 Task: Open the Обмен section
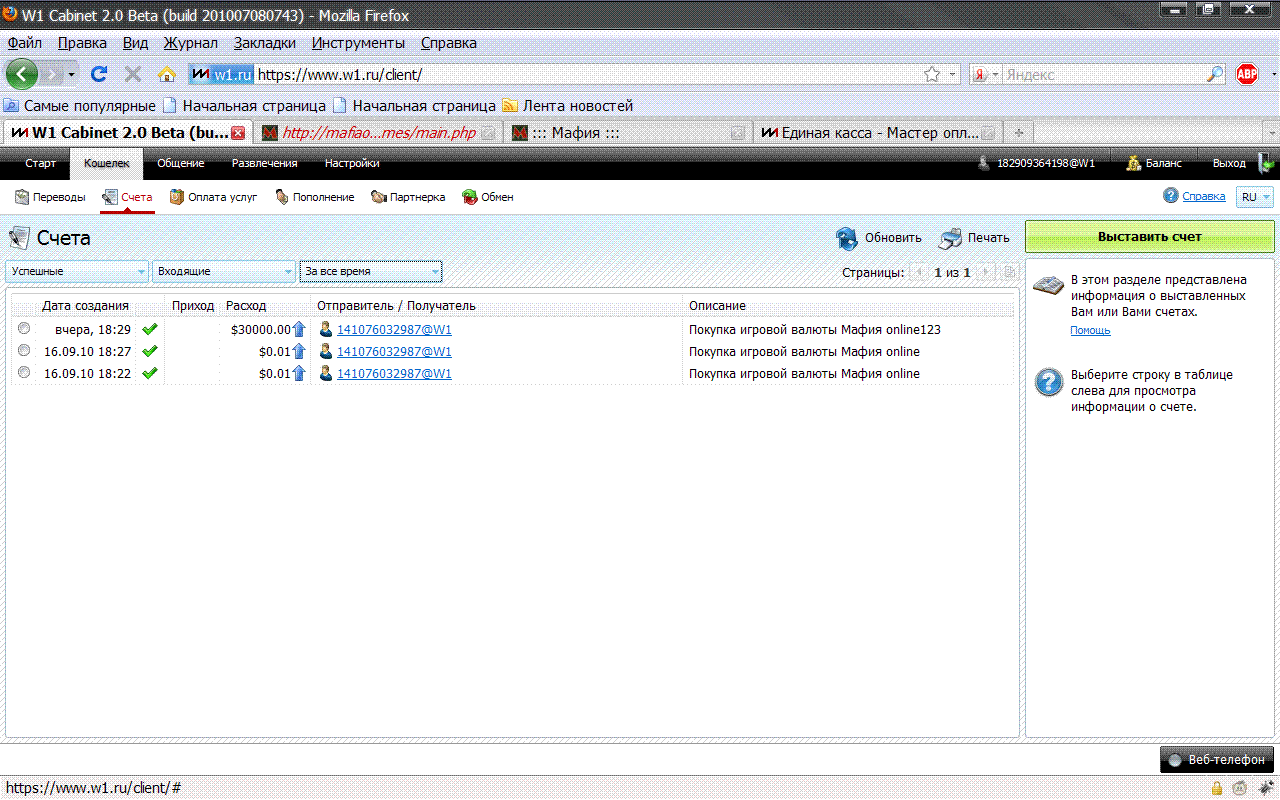488,197
